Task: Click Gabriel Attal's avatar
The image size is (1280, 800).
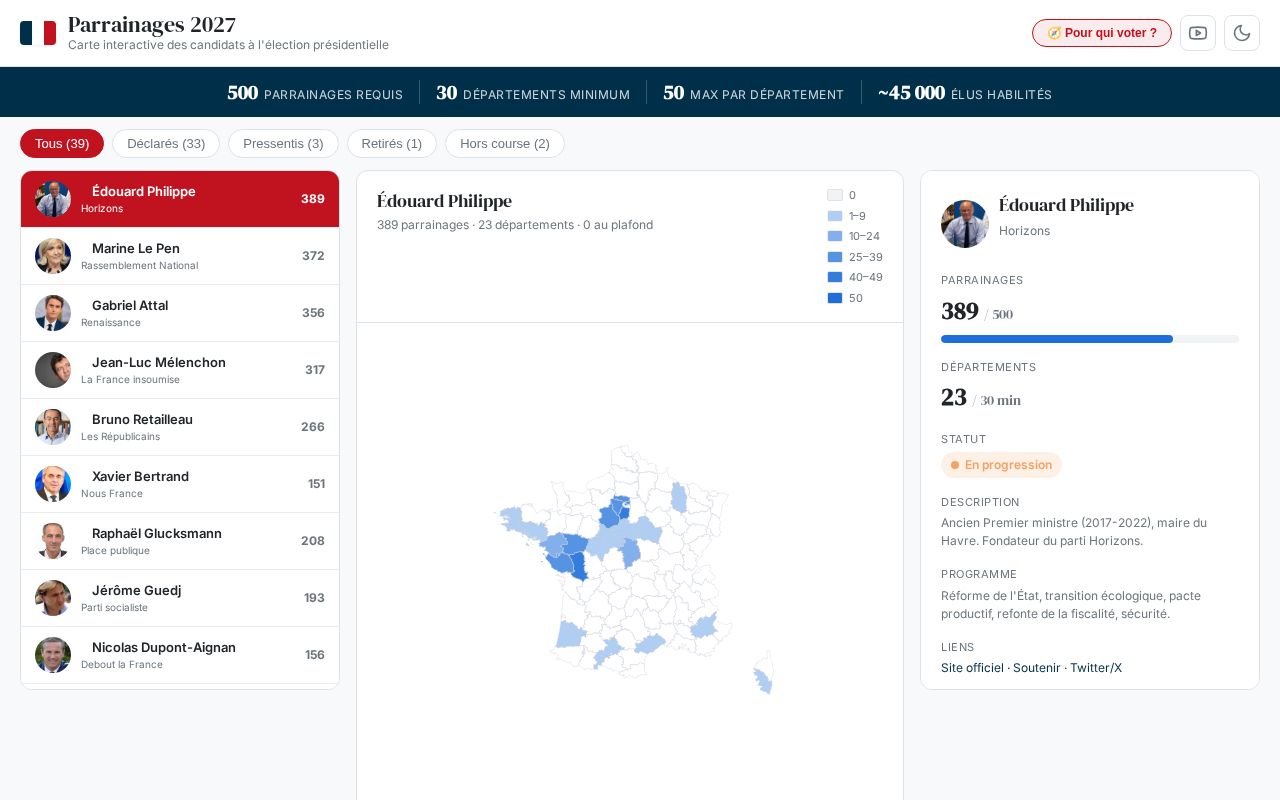Action: (x=53, y=313)
